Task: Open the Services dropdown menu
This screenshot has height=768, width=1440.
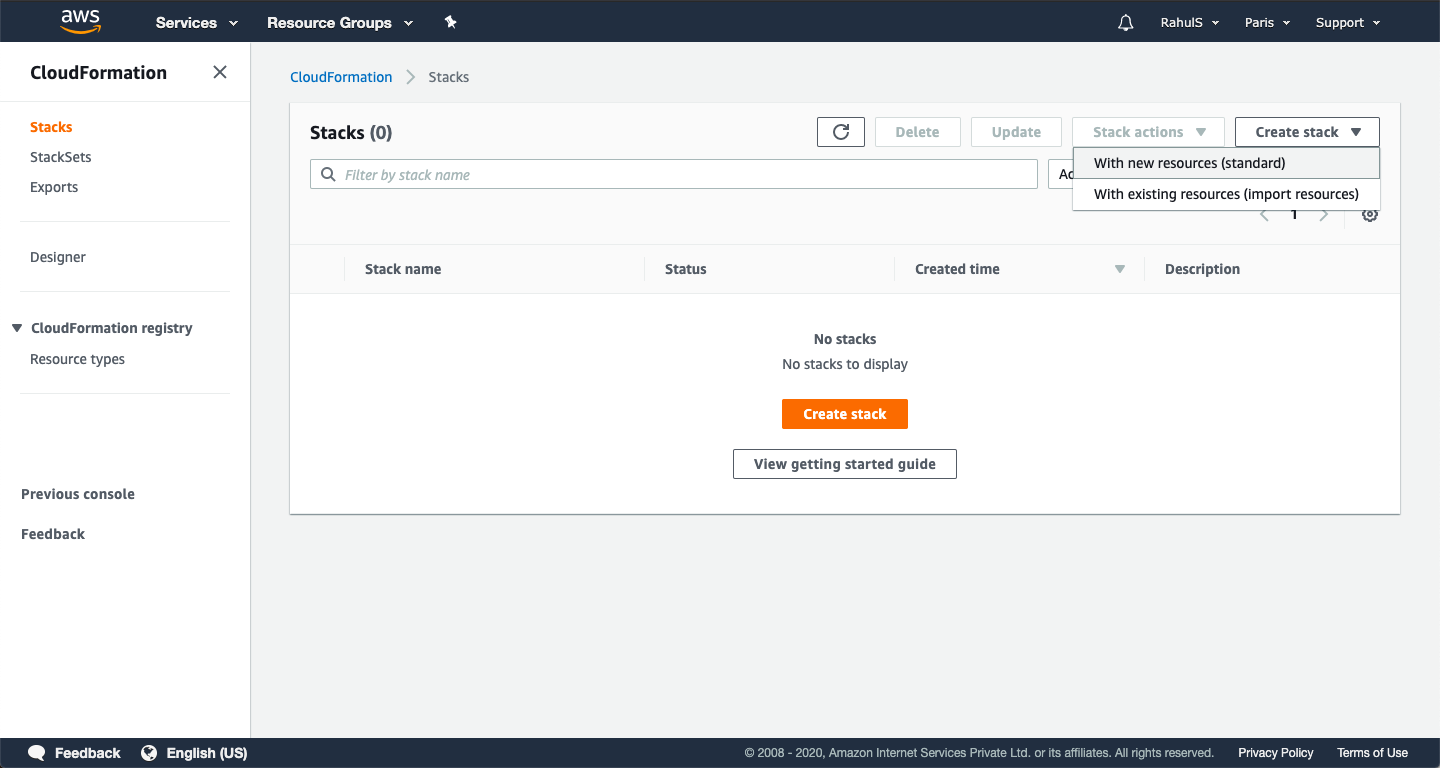Action: point(197,23)
